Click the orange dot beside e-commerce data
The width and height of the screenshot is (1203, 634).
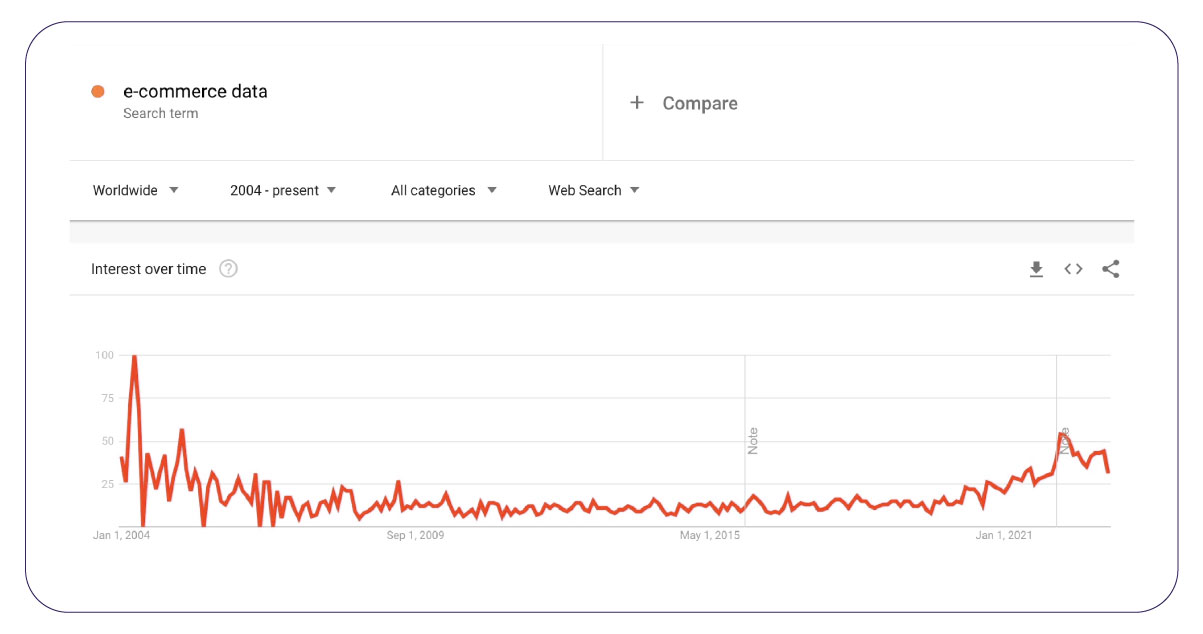98,92
